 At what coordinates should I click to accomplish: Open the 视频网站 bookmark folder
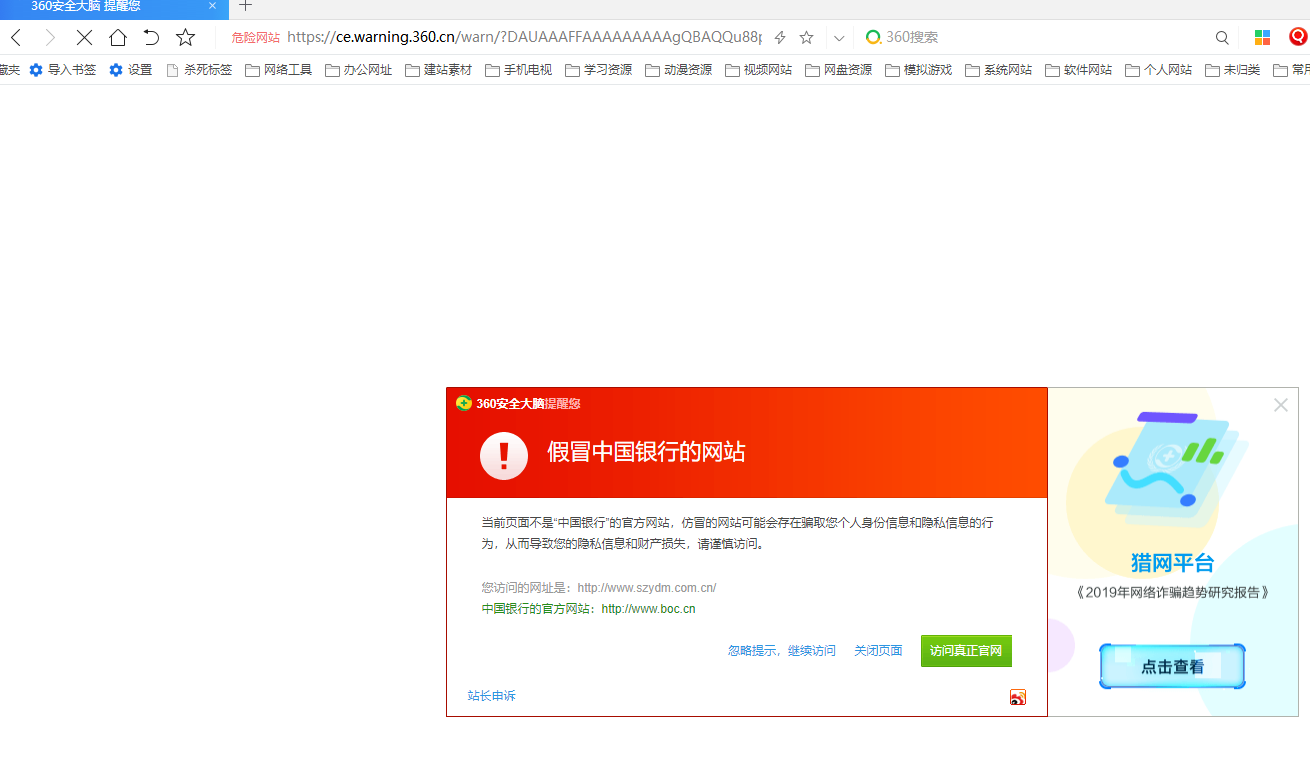click(759, 70)
